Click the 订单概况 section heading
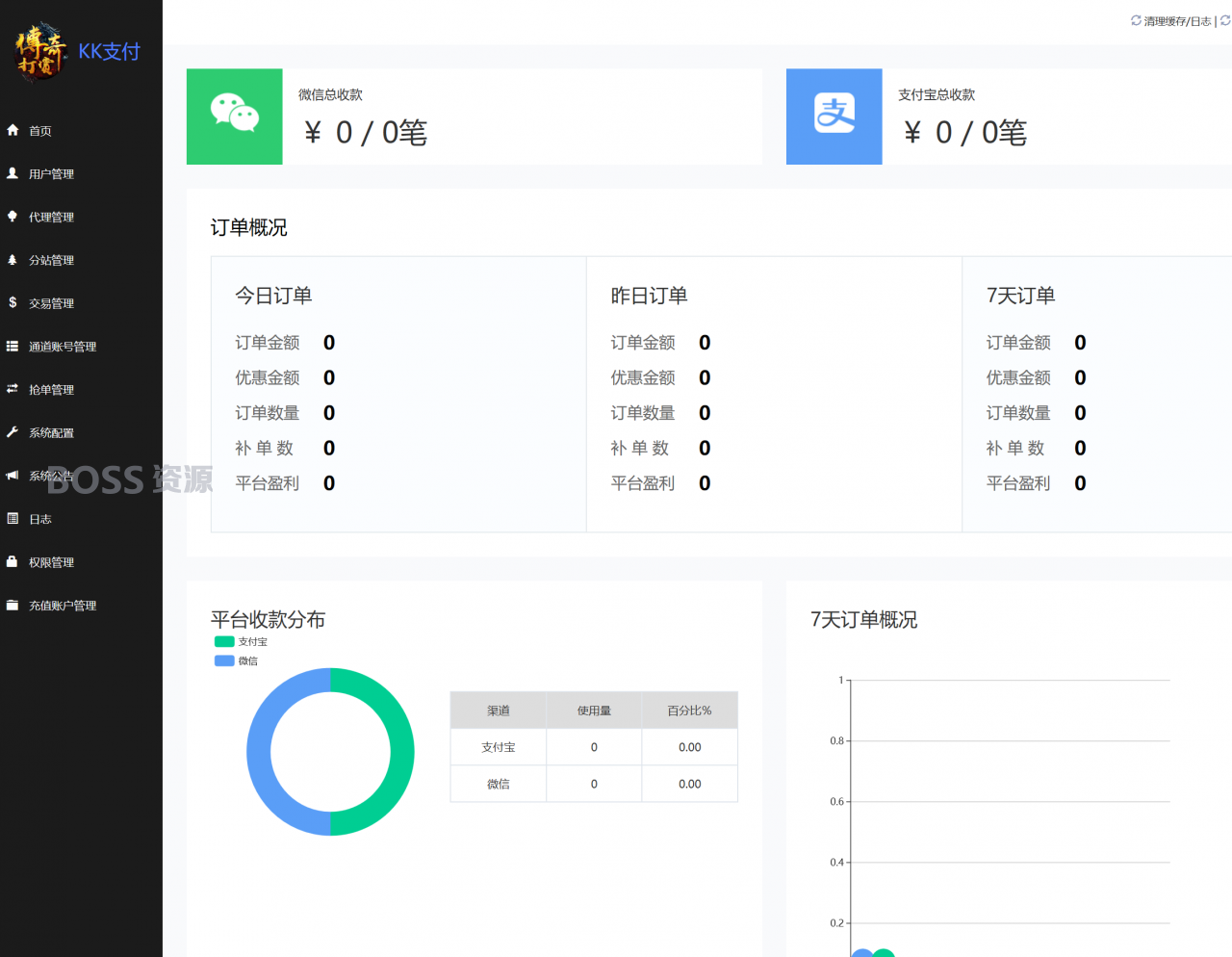 249,227
